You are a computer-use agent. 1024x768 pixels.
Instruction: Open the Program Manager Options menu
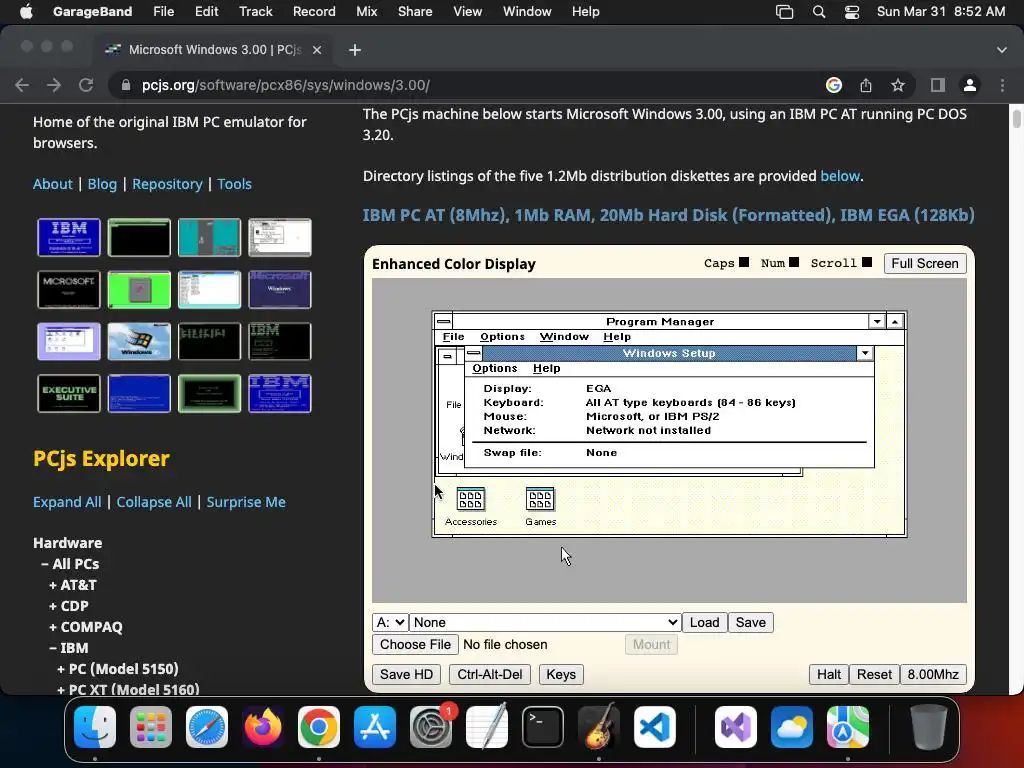502,337
